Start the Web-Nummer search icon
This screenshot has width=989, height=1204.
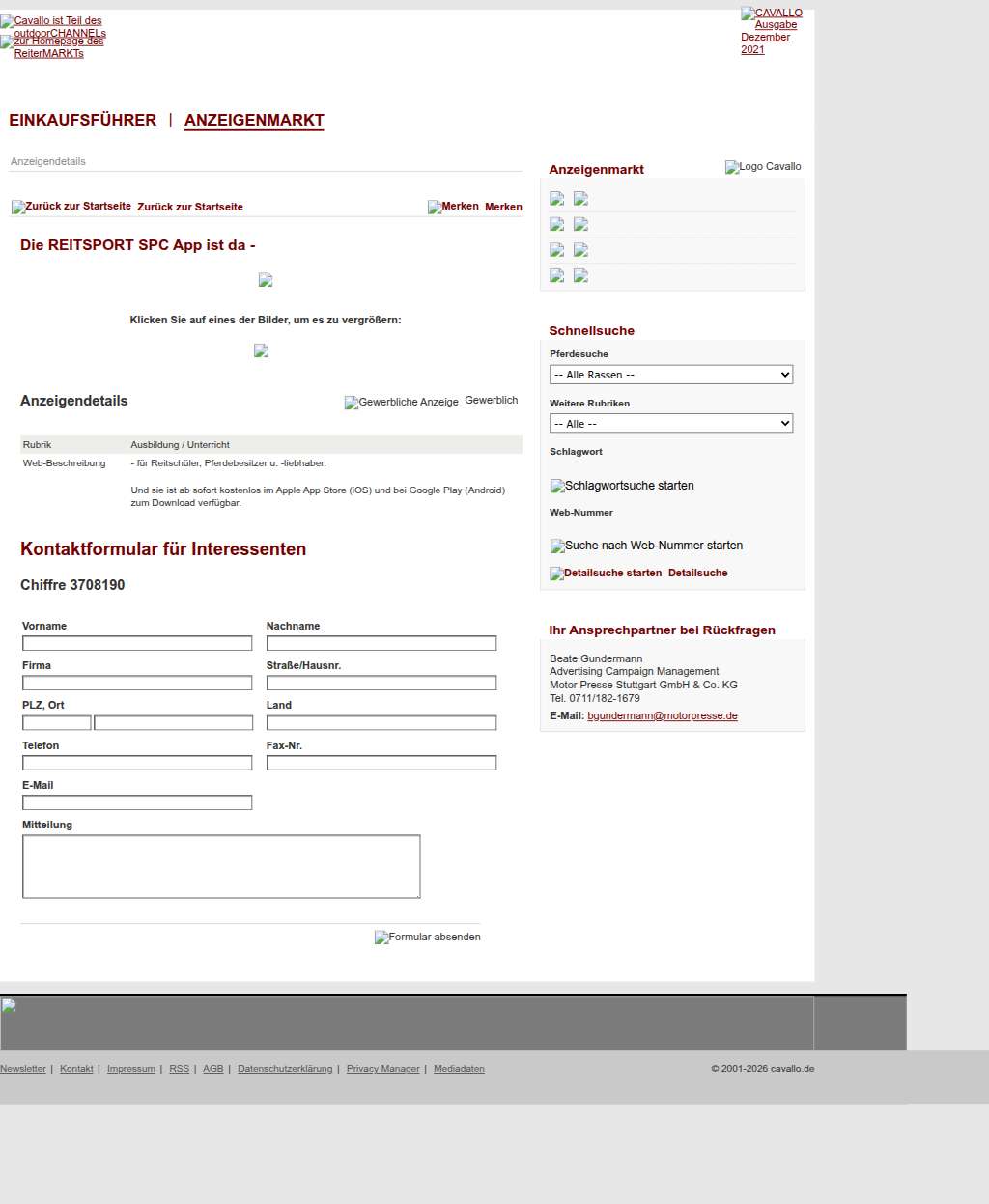tap(646, 546)
